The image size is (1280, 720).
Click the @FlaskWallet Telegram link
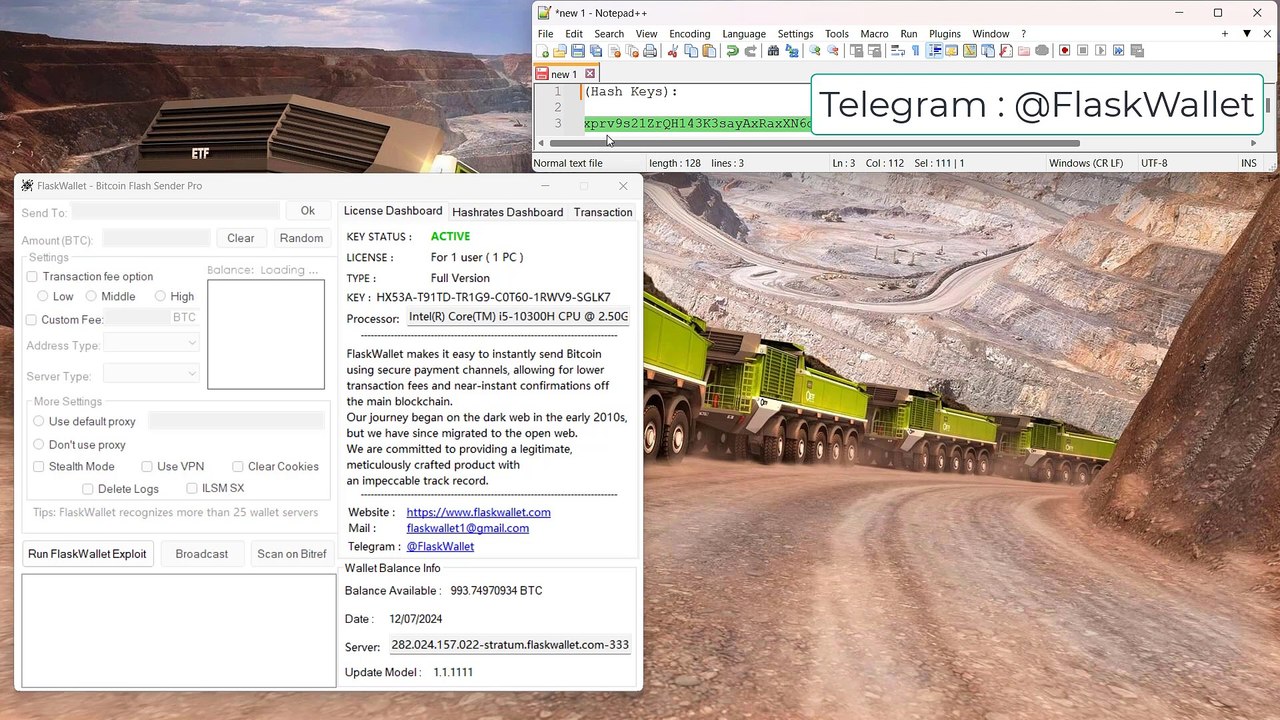pyautogui.click(x=440, y=546)
